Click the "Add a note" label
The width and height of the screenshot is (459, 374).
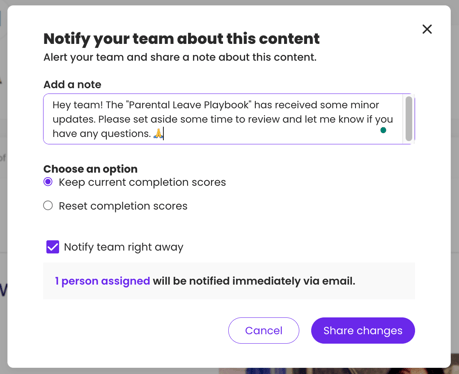pyautogui.click(x=72, y=84)
